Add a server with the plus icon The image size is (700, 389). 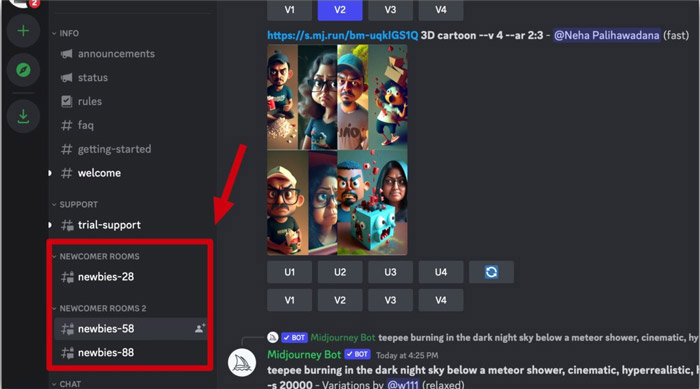click(23, 31)
